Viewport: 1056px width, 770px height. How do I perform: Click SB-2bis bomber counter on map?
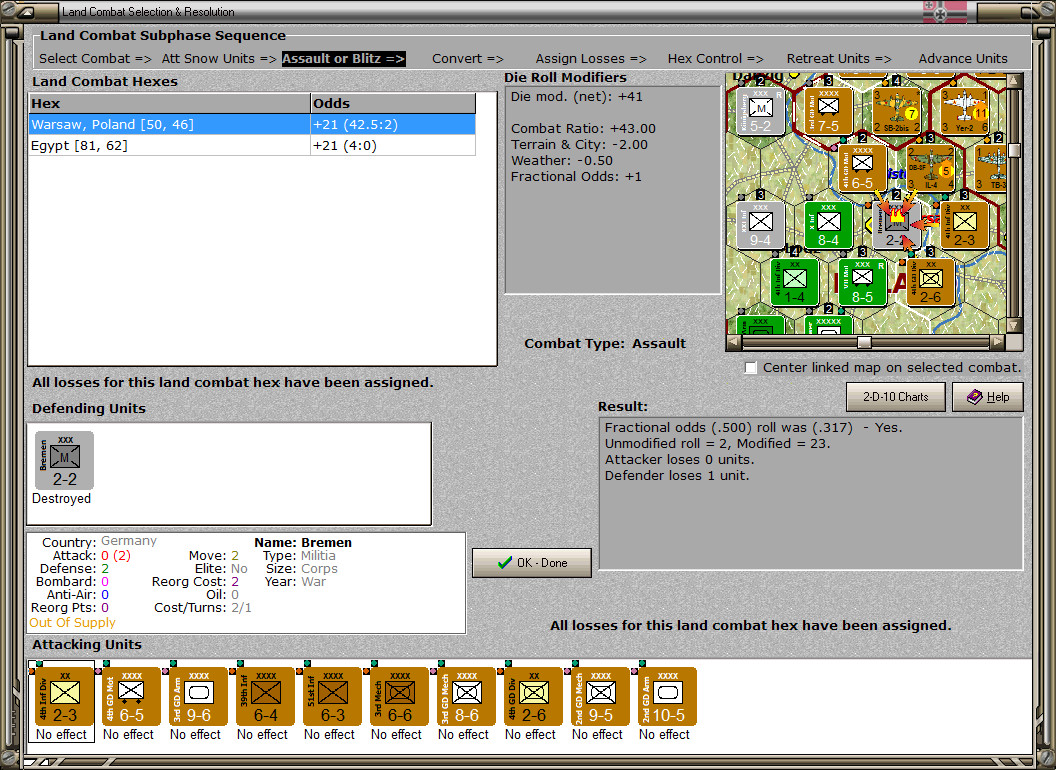(896, 111)
